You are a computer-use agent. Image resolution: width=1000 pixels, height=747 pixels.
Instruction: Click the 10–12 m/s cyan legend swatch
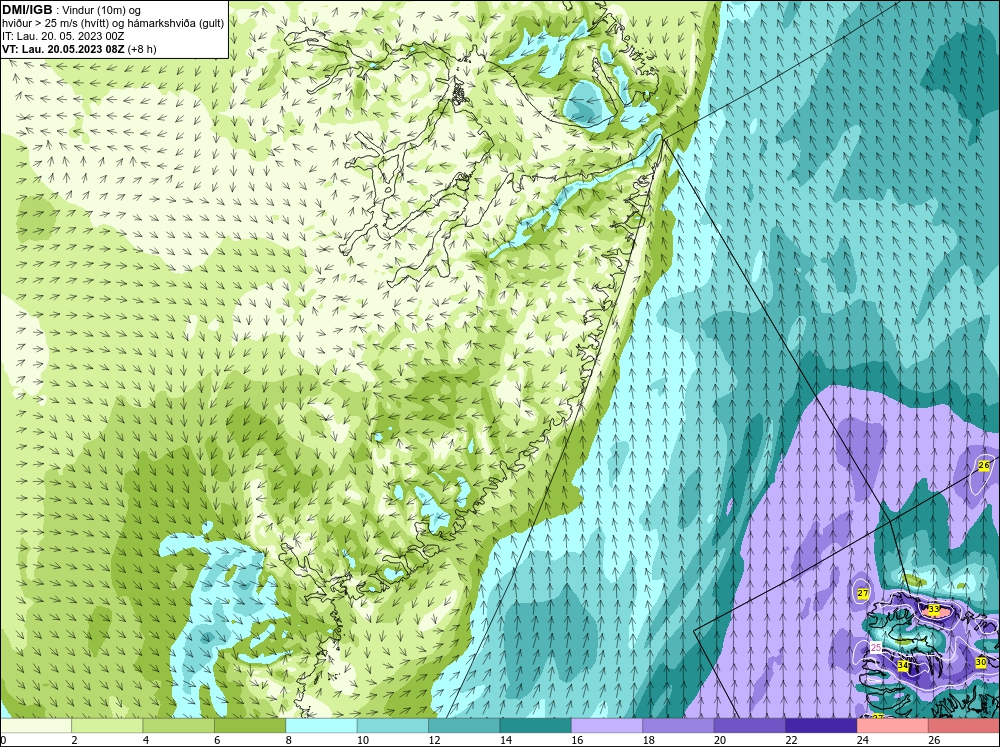point(393,726)
